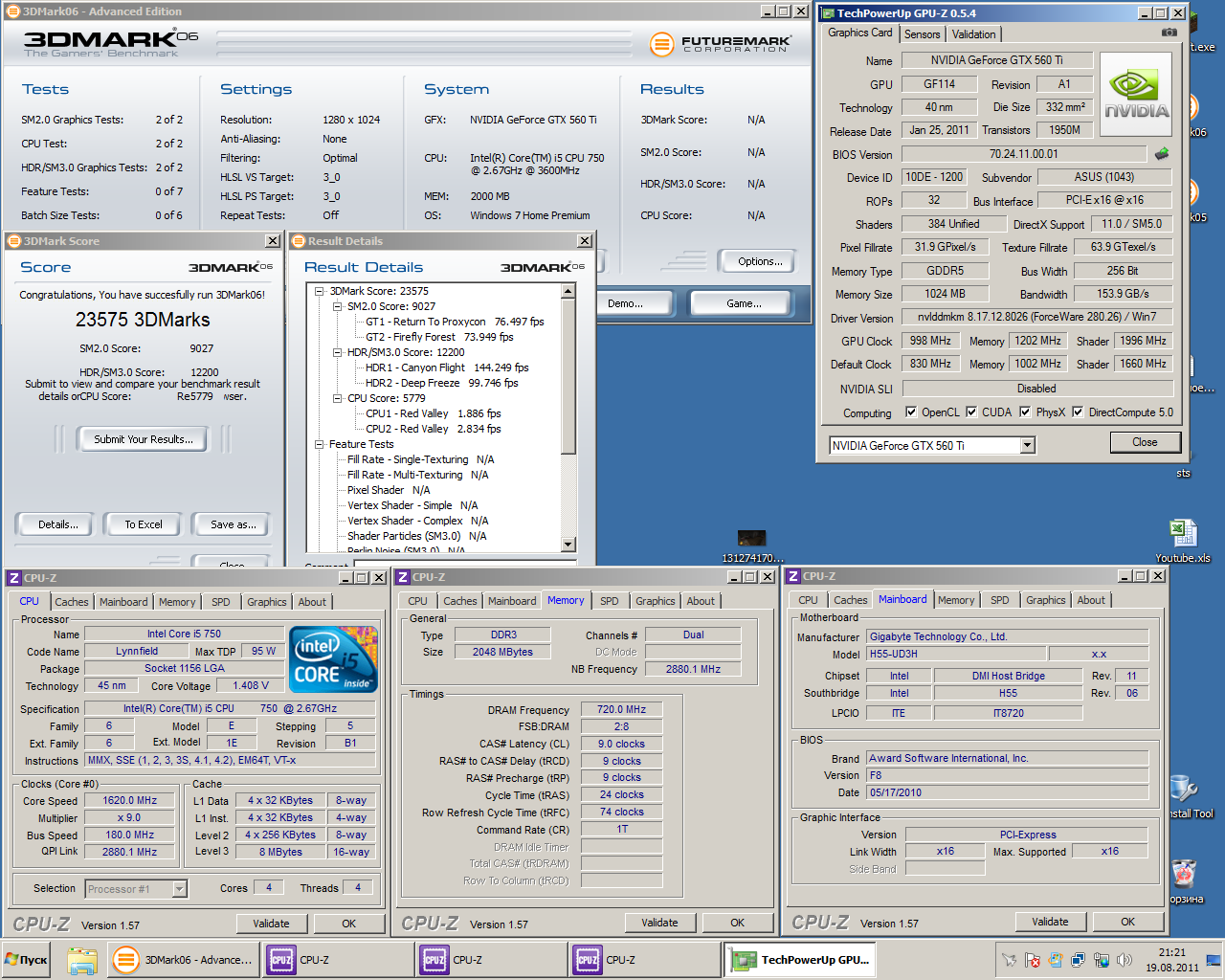
Task: Click the NVIDIA logo in GPU-Z
Action: [1136, 94]
